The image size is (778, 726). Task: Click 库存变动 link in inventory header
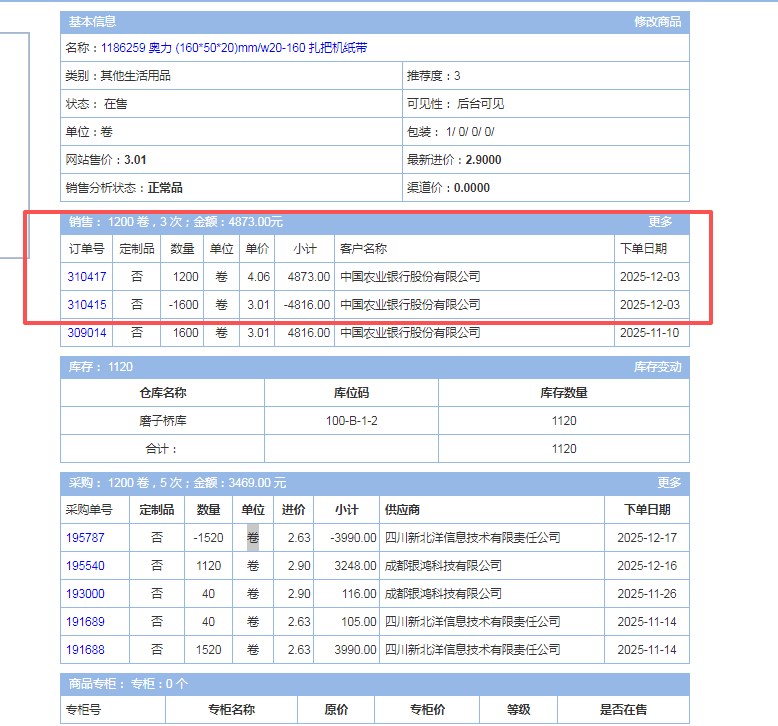(x=657, y=367)
